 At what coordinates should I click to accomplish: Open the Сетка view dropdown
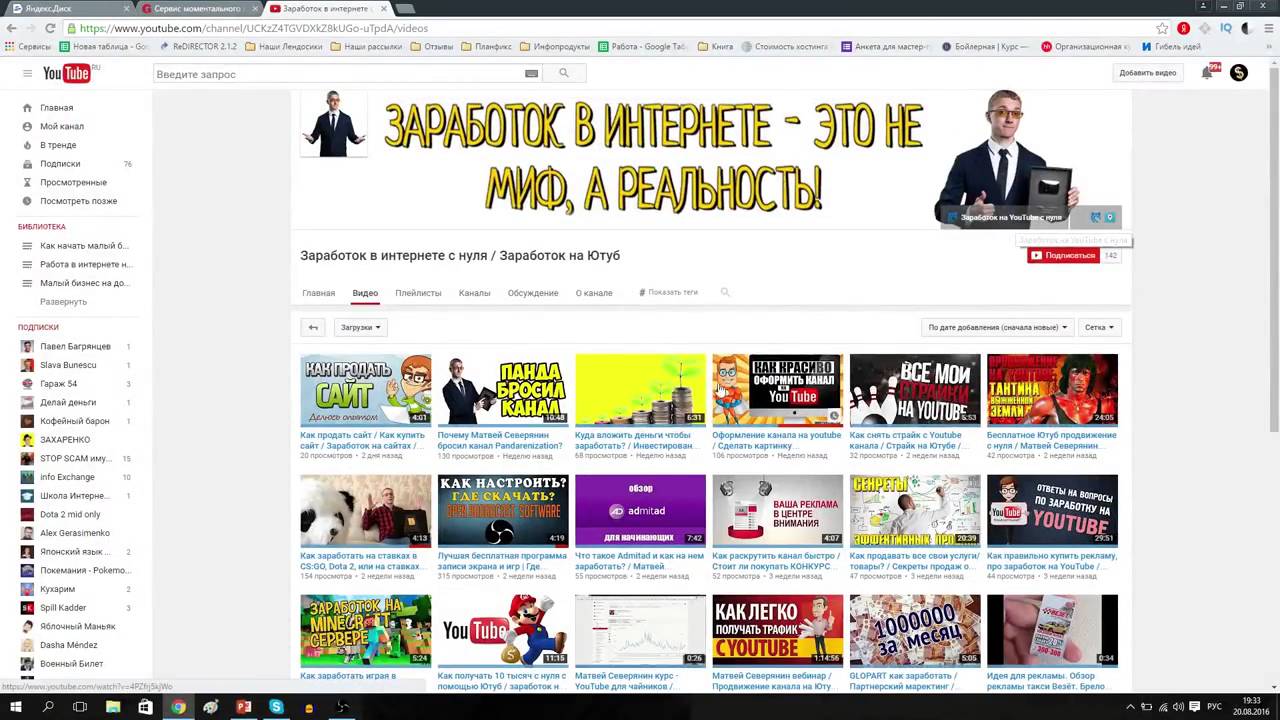coord(1099,327)
